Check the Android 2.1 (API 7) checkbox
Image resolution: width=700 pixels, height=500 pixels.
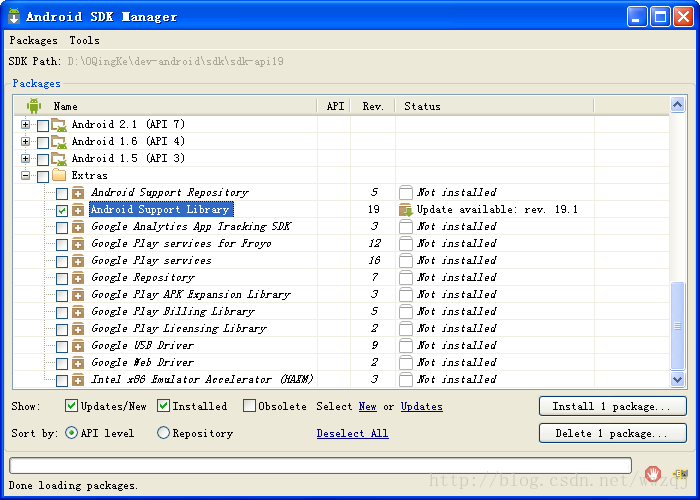pos(43,125)
